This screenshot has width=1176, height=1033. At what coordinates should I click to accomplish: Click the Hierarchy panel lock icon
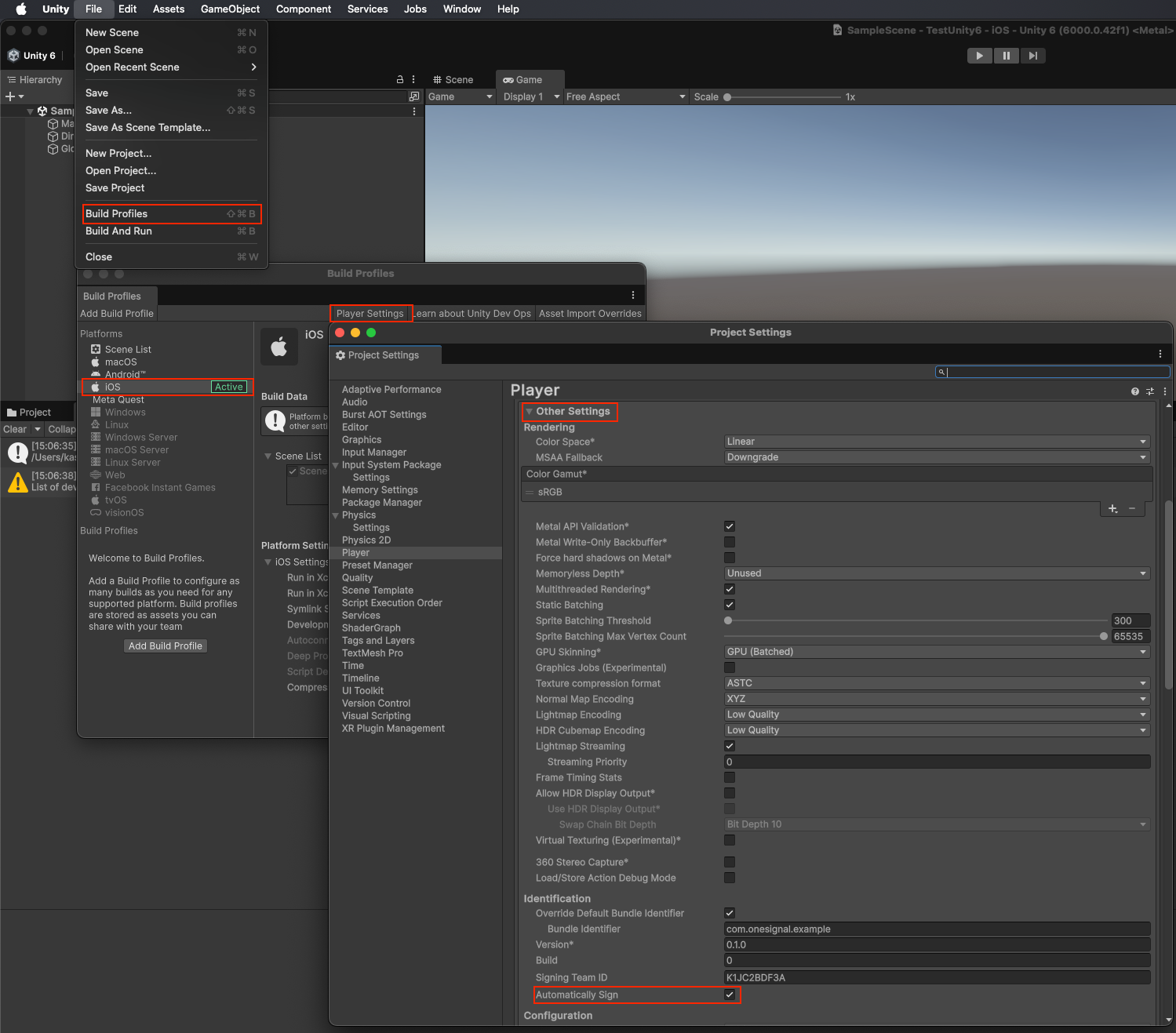tap(400, 79)
